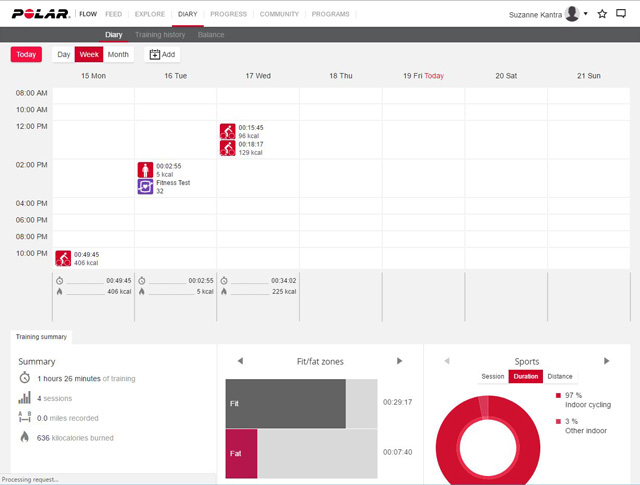The height and width of the screenshot is (485, 640).
Task: Show previous Fit/fat zones chart
Action: tap(240, 361)
